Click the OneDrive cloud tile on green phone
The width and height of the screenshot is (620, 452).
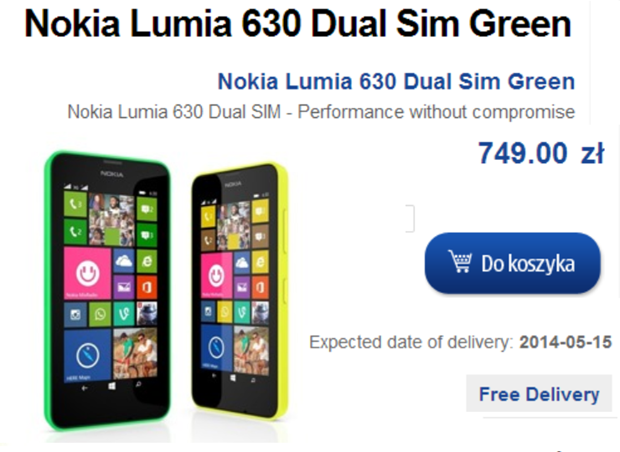coord(124,261)
